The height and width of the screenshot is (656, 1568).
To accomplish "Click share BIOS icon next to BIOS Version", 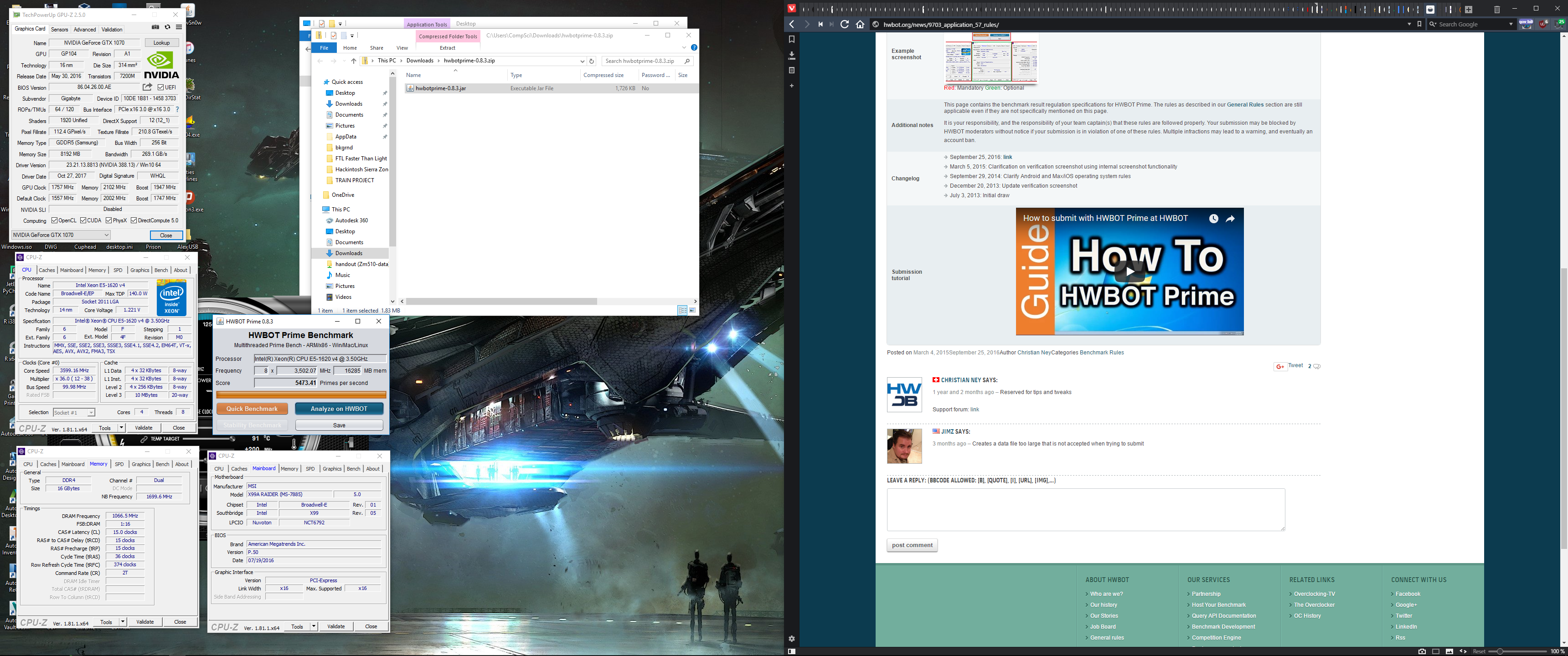I will click(147, 87).
